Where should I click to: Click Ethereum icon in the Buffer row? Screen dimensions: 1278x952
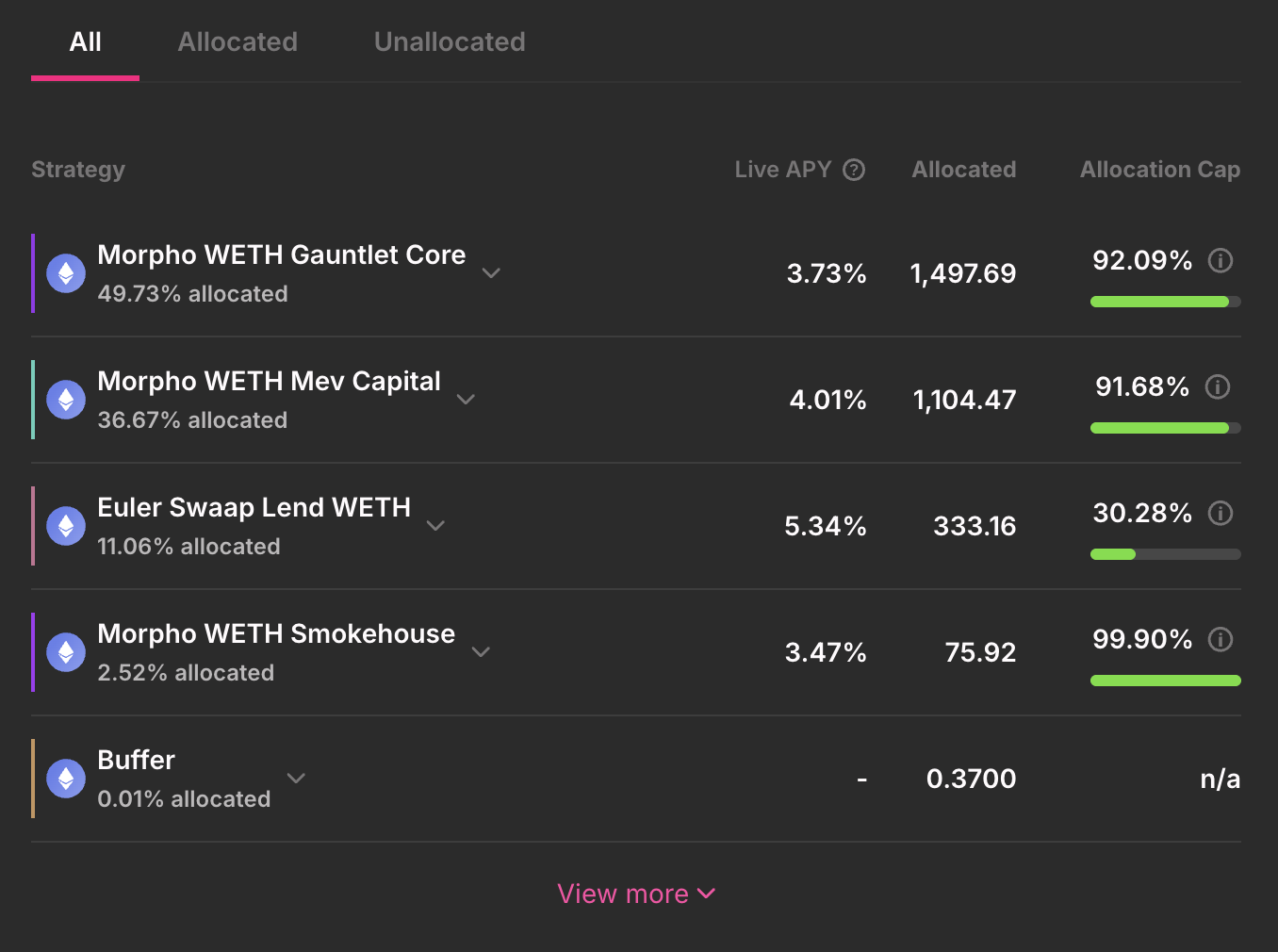click(x=66, y=779)
